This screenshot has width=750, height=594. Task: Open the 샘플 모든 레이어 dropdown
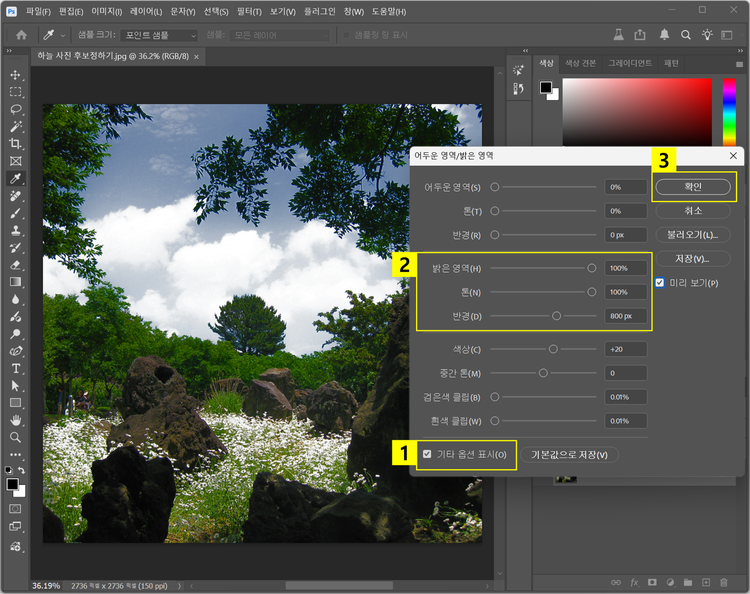pyautogui.click(x=278, y=35)
